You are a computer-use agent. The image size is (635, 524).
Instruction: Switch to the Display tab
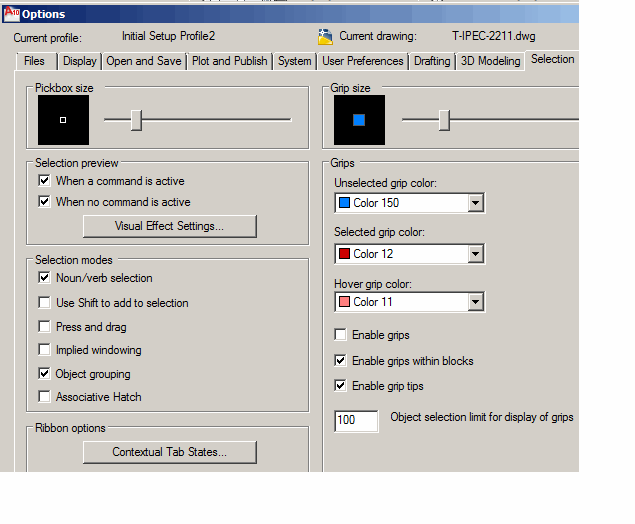tap(80, 61)
